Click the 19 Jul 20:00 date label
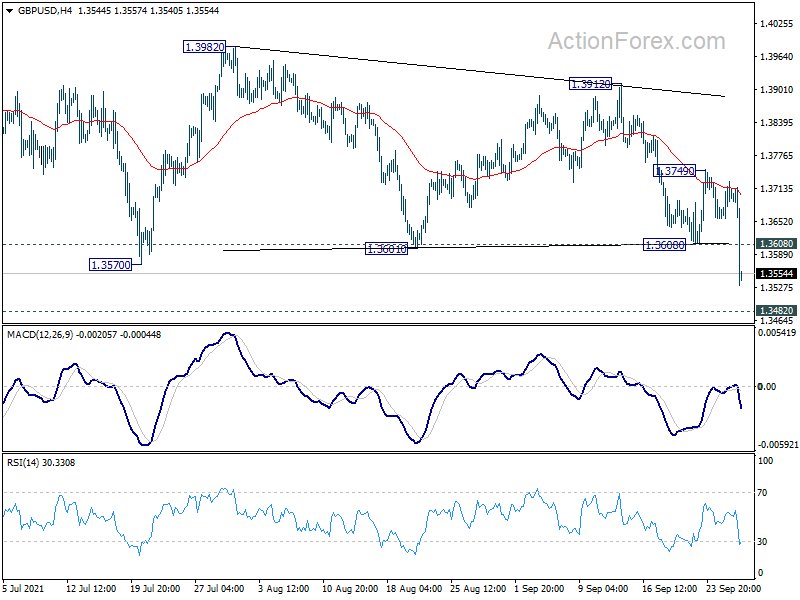The image size is (800, 600). pos(155,589)
